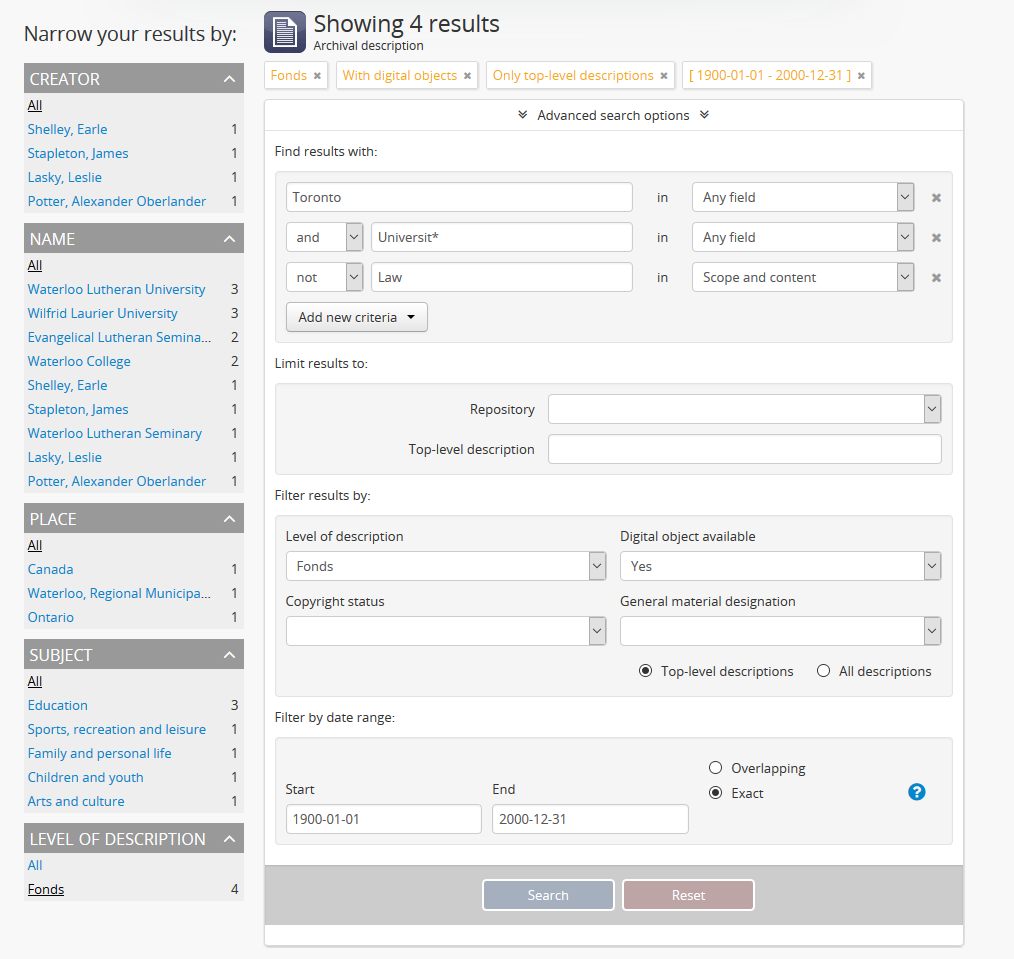Collapse the Advanced search options section
This screenshot has height=959, width=1014.
[613, 115]
